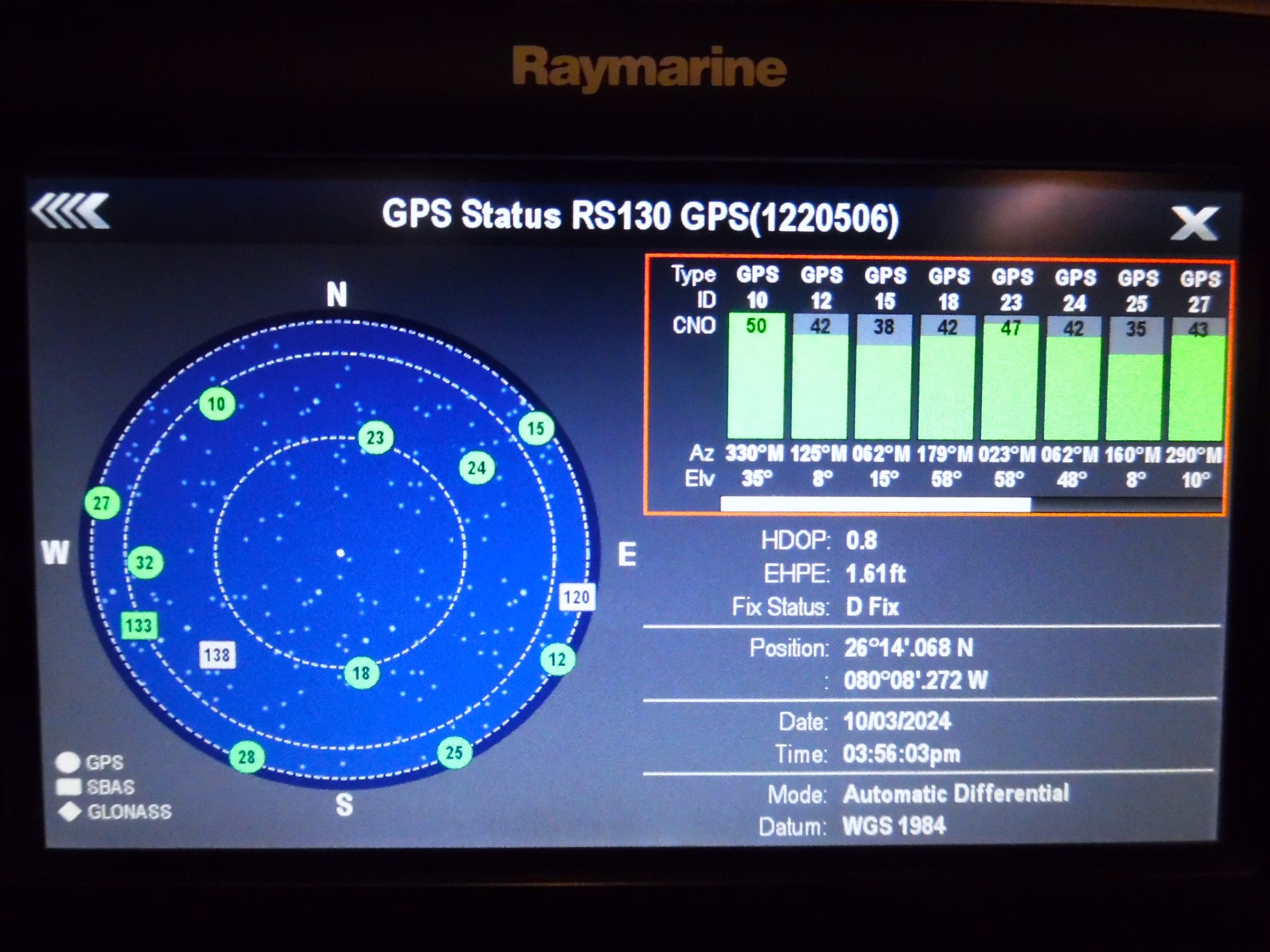Viewport: 1270px width, 952px height.
Task: Select SBAS satellite 133 marker
Action: [x=139, y=625]
